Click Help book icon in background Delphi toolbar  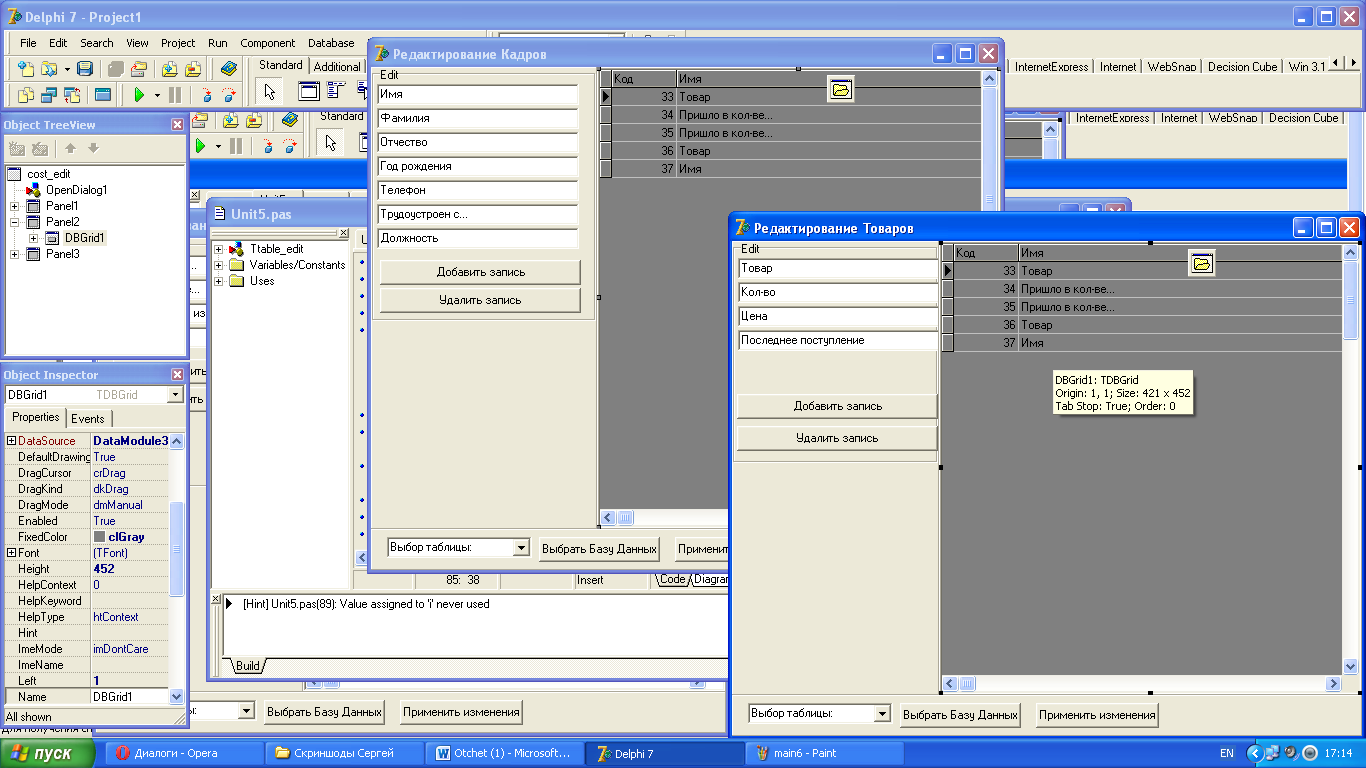coord(290,120)
